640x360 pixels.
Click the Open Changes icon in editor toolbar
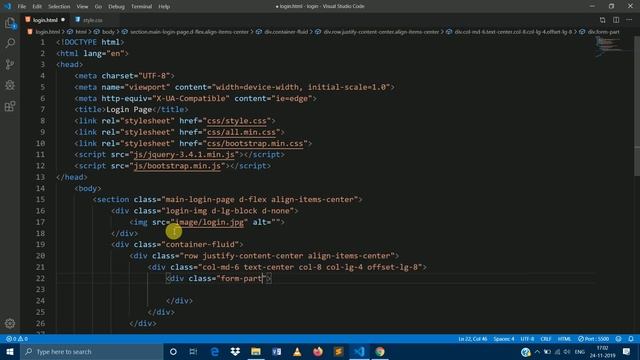602,20
